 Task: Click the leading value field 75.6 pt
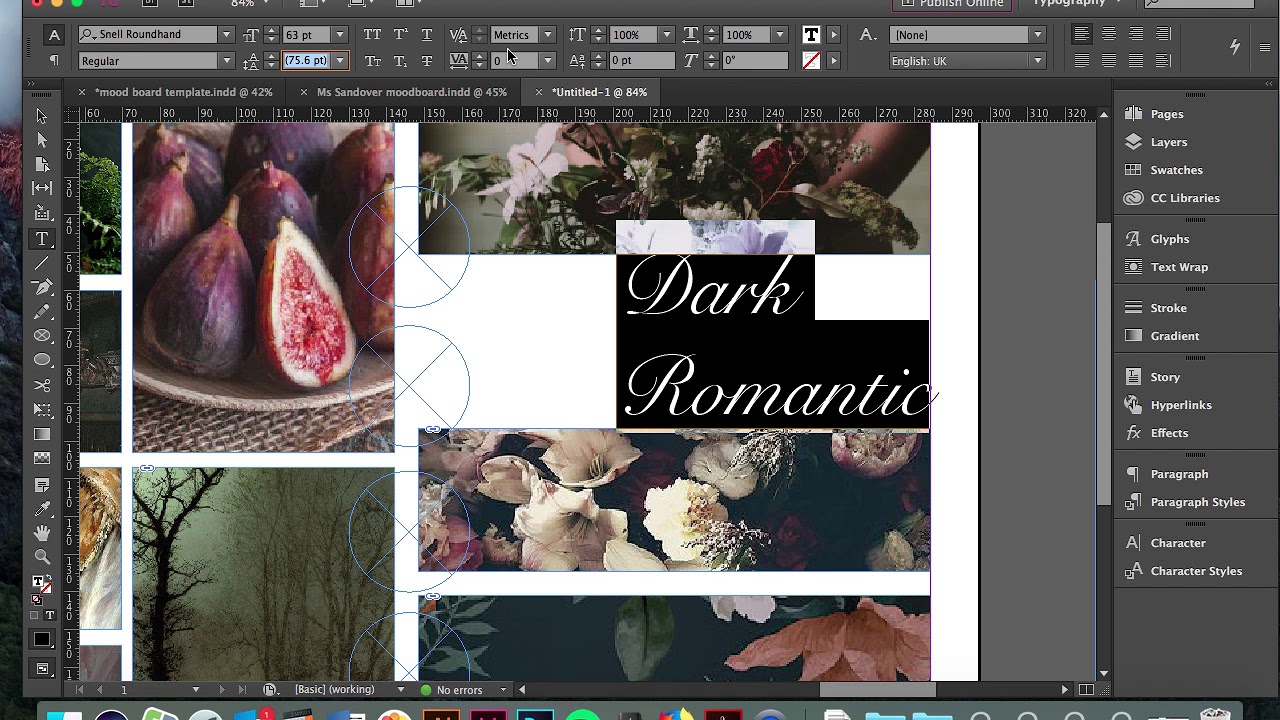(x=306, y=61)
